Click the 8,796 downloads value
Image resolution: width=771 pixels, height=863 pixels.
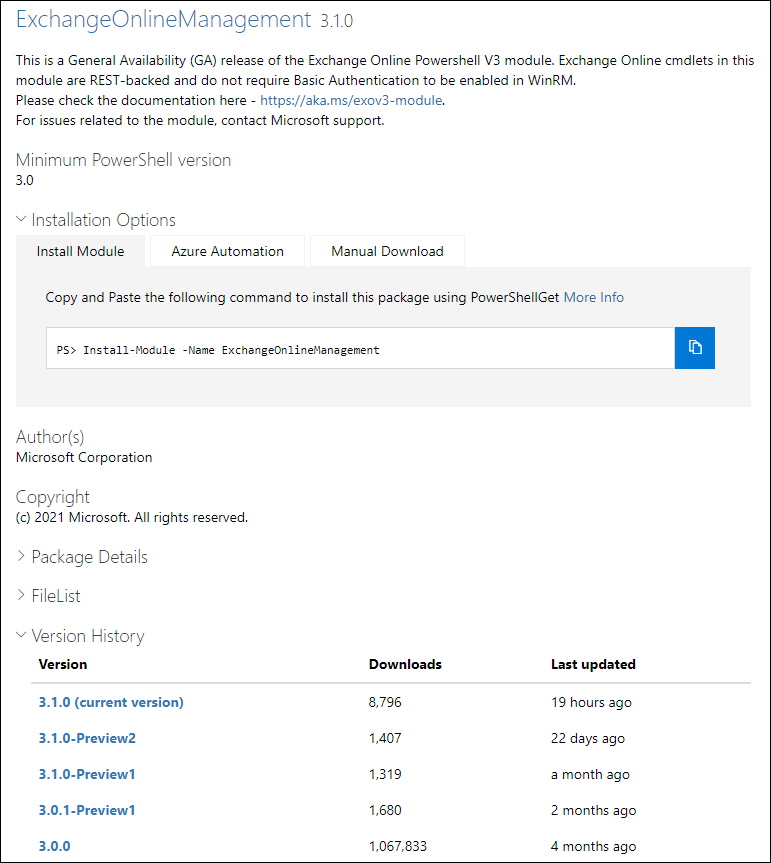tap(385, 702)
